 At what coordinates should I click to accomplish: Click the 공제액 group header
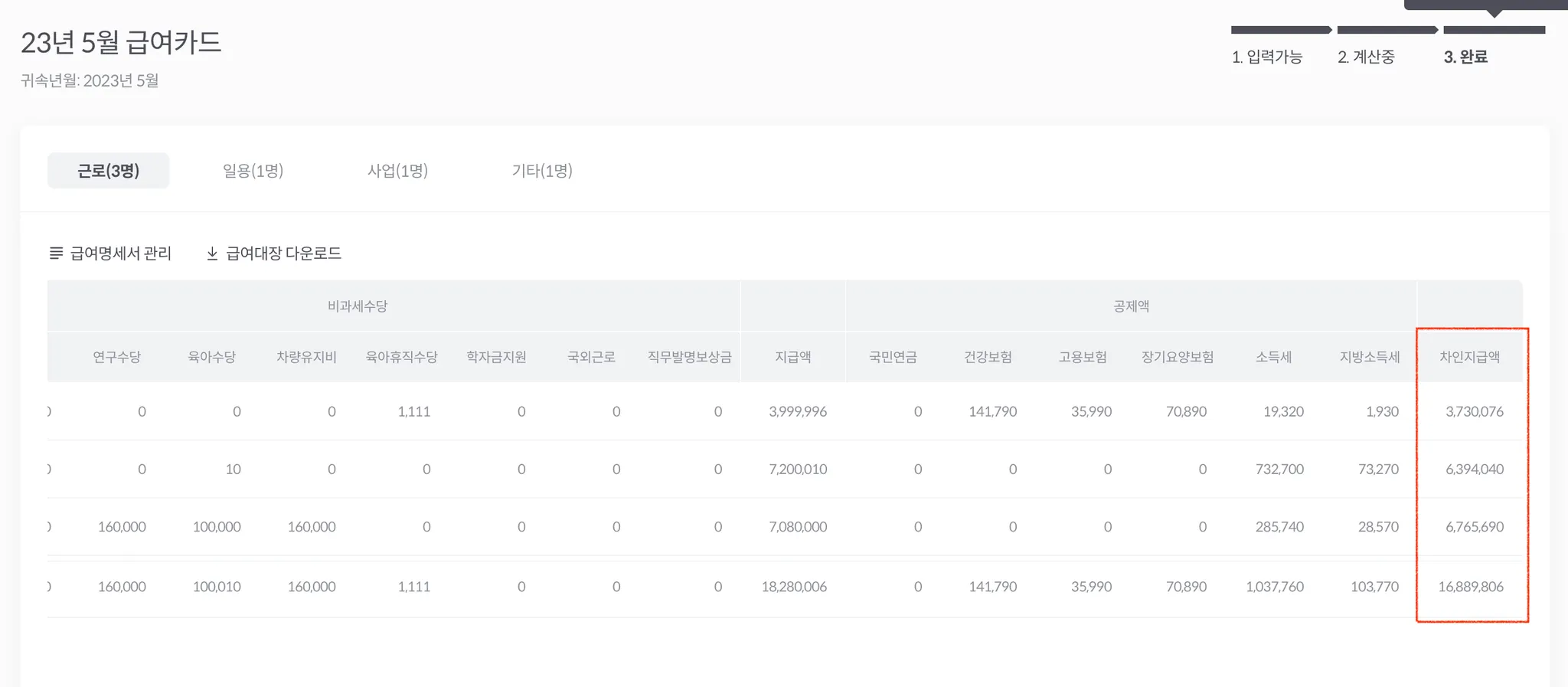pyautogui.click(x=1131, y=306)
